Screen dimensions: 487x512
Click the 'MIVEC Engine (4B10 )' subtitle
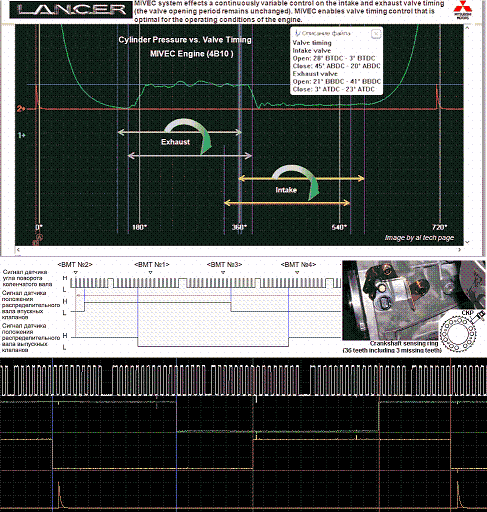pos(192,54)
